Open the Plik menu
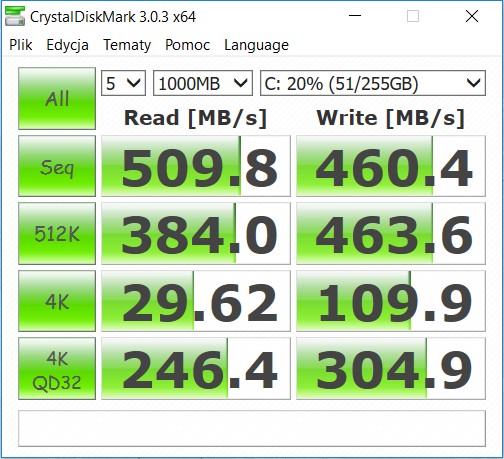The width and height of the screenshot is (504, 459). click(21, 45)
